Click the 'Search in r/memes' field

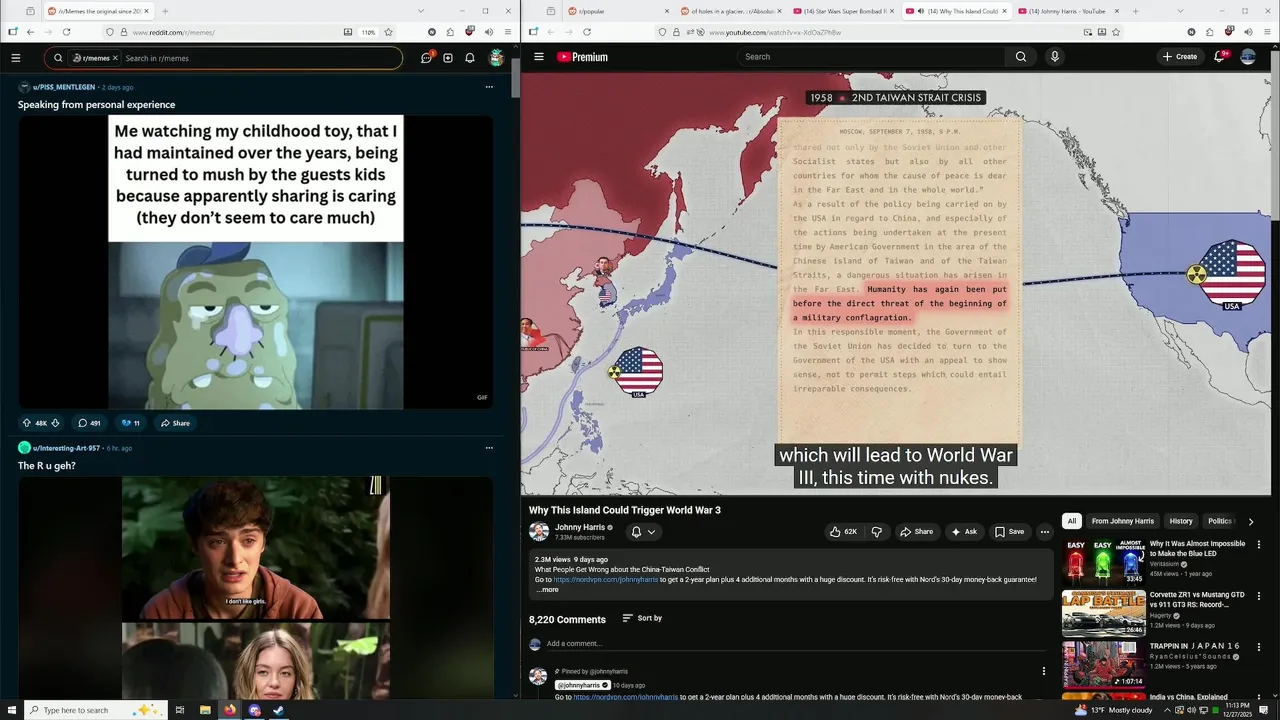260,58
